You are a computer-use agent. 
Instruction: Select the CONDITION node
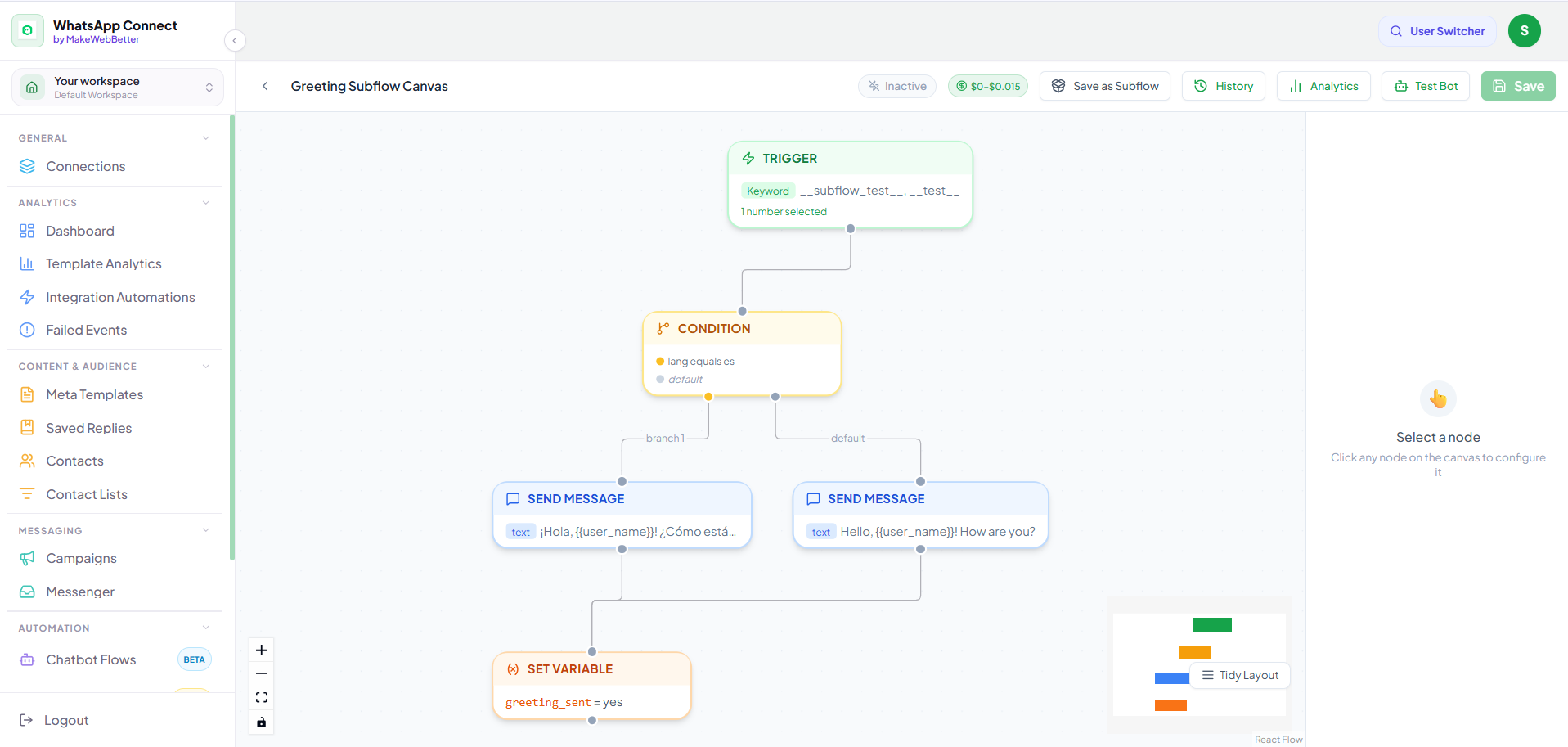(x=742, y=353)
